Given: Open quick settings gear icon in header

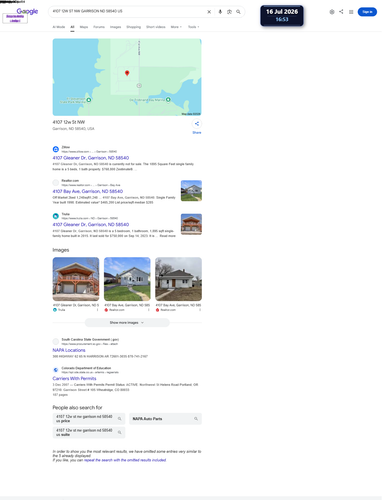Looking at the screenshot, I should [x=332, y=12].
